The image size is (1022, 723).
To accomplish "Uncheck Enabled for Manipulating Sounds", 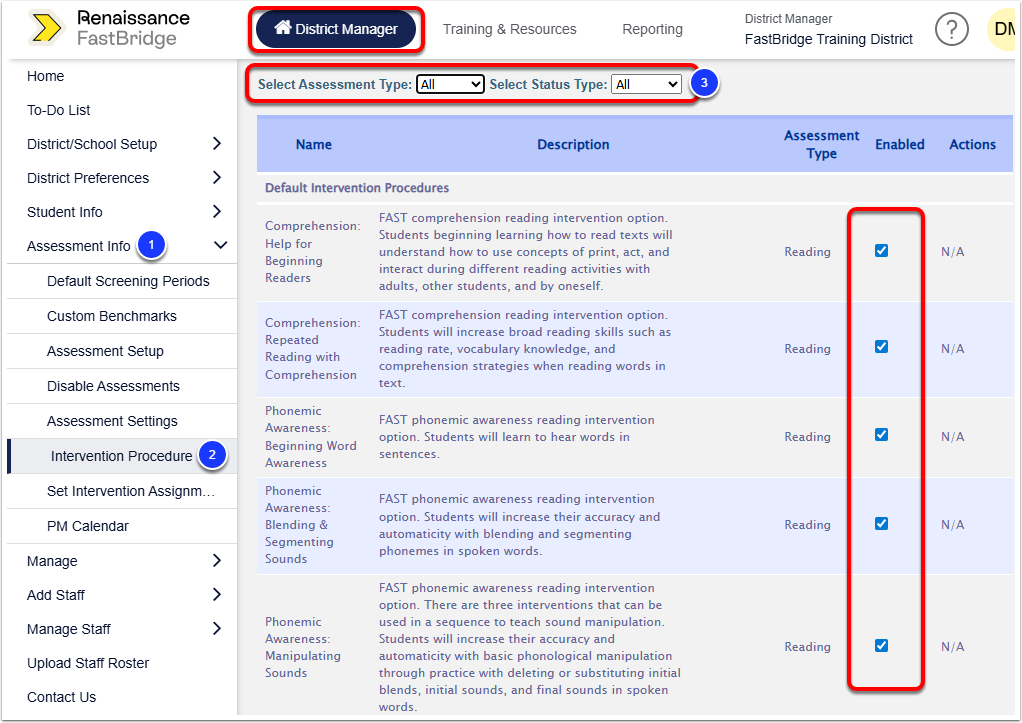I will point(881,645).
